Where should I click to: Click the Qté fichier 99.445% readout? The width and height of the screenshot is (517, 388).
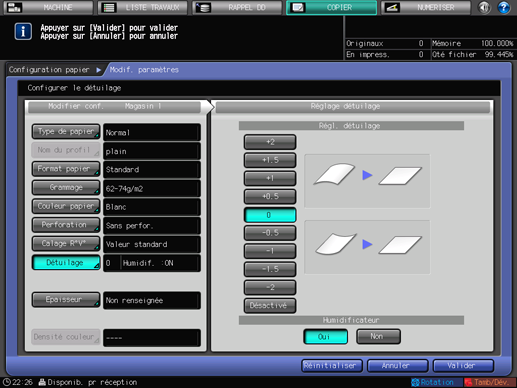coord(473,54)
